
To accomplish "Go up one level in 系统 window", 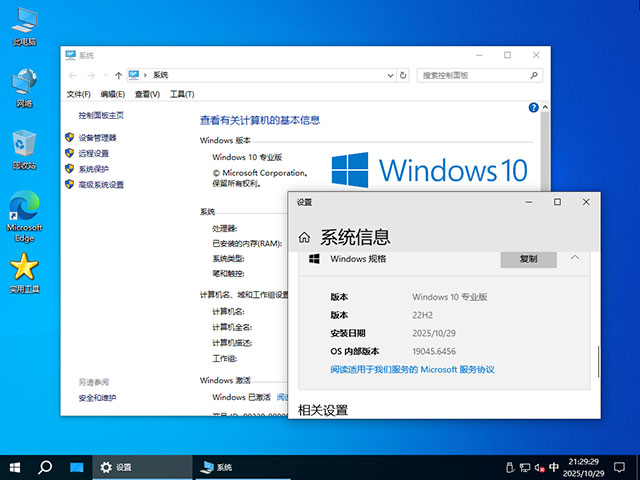I will click(118, 76).
